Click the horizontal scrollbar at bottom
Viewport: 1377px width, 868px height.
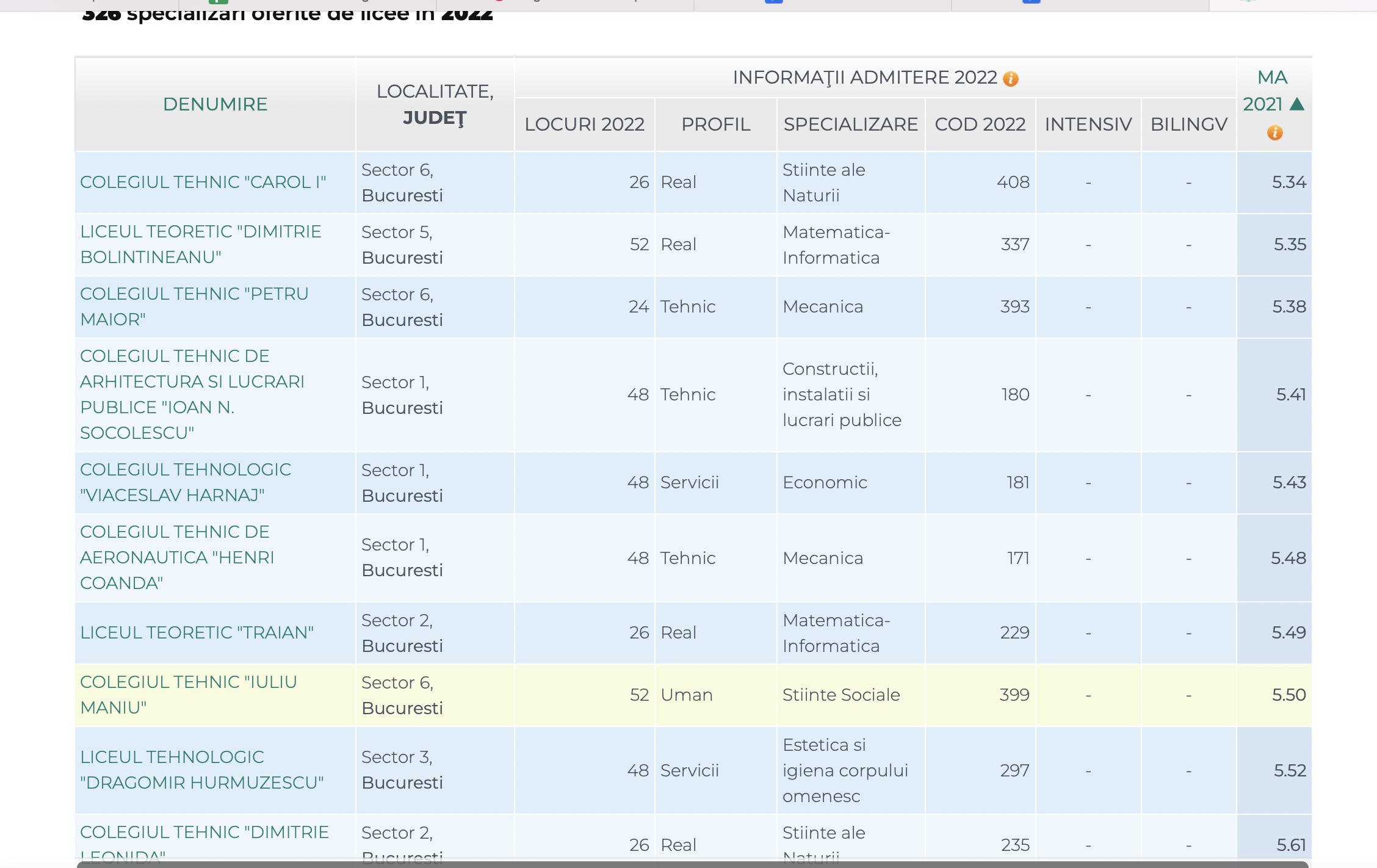pyautogui.click(x=692, y=864)
